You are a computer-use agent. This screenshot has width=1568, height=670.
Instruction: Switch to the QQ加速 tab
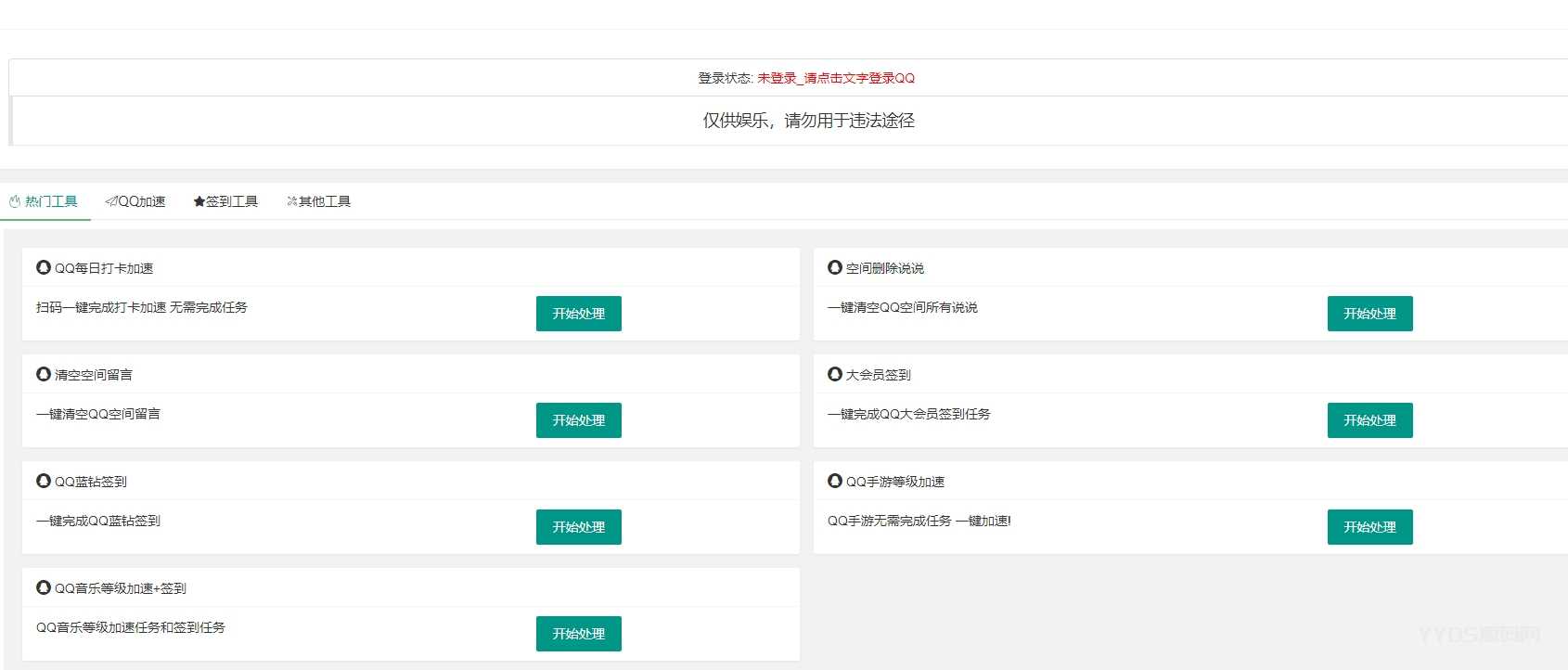(x=135, y=201)
